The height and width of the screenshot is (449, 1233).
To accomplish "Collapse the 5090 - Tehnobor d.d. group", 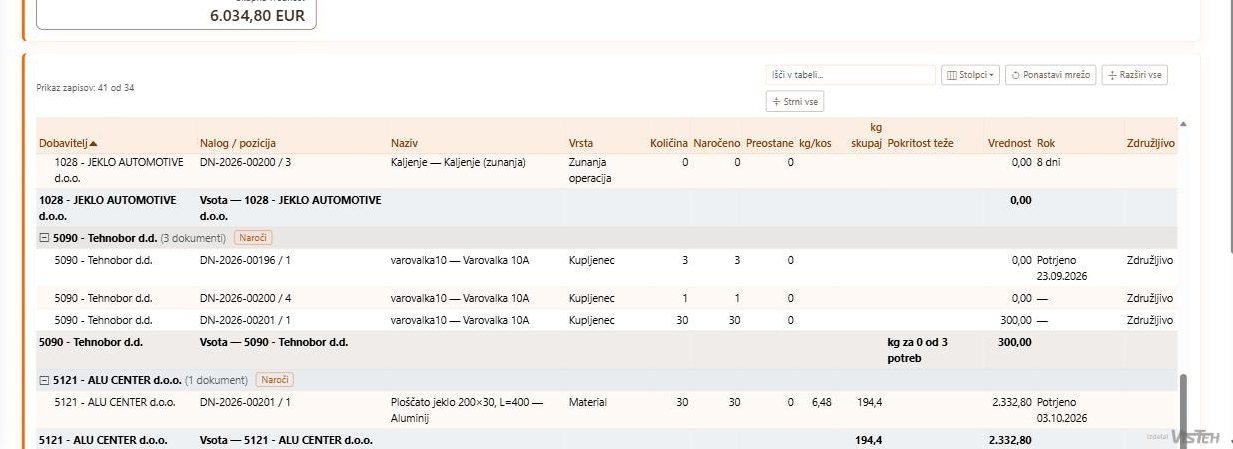I will click(44, 238).
